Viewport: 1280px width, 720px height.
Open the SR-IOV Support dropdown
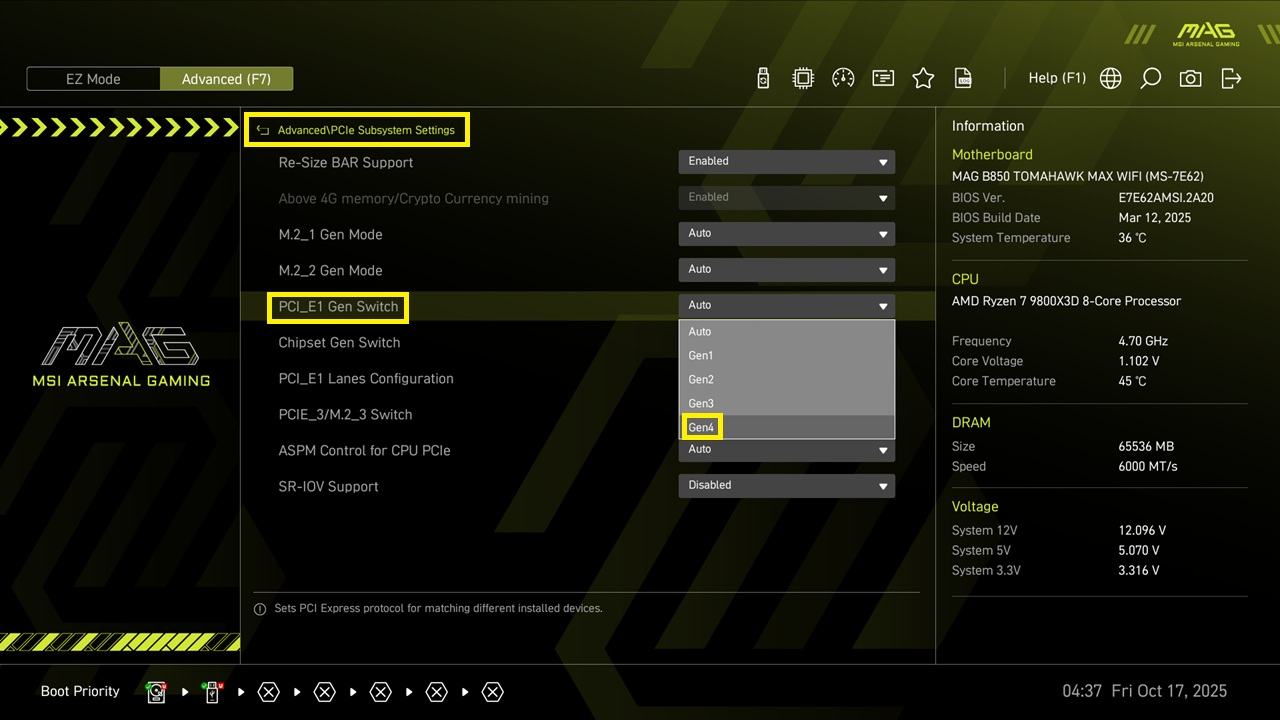786,486
